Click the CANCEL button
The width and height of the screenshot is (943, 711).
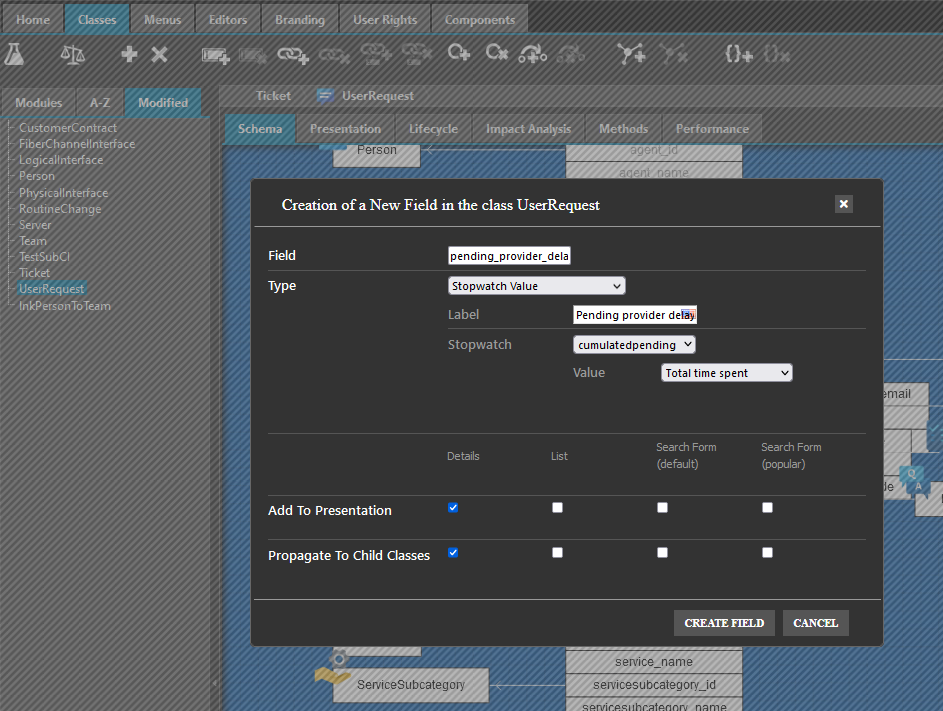(x=815, y=623)
